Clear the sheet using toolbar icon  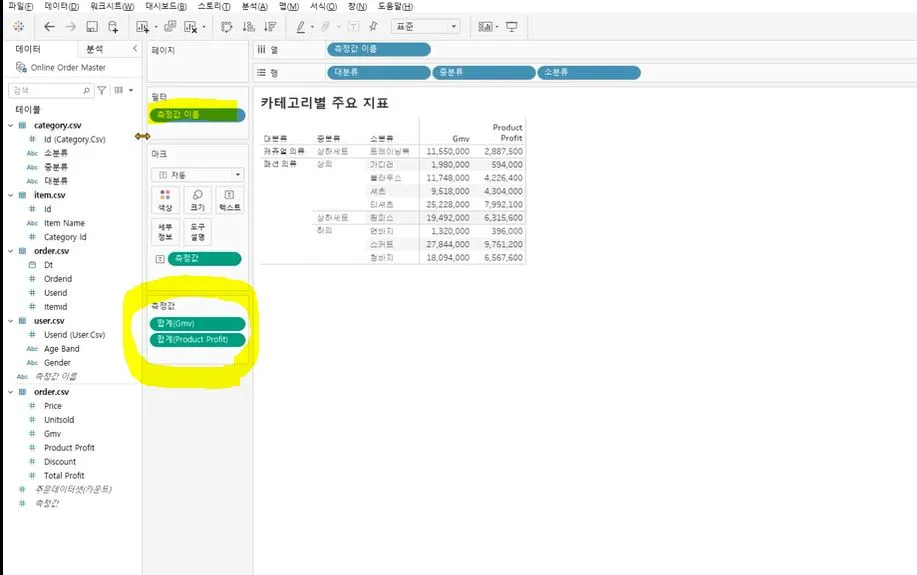click(191, 26)
